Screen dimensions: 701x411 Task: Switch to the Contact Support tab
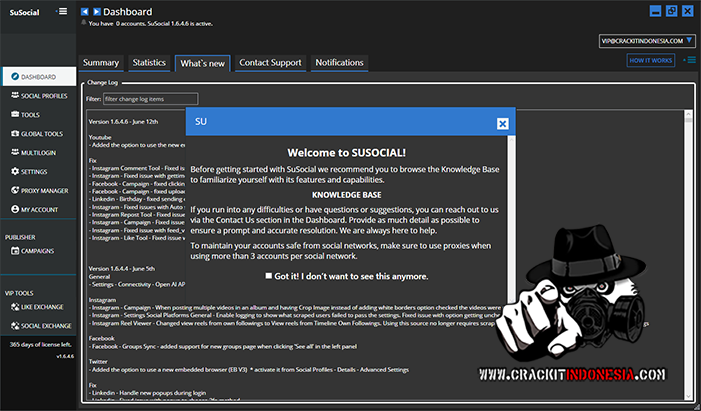(270, 63)
